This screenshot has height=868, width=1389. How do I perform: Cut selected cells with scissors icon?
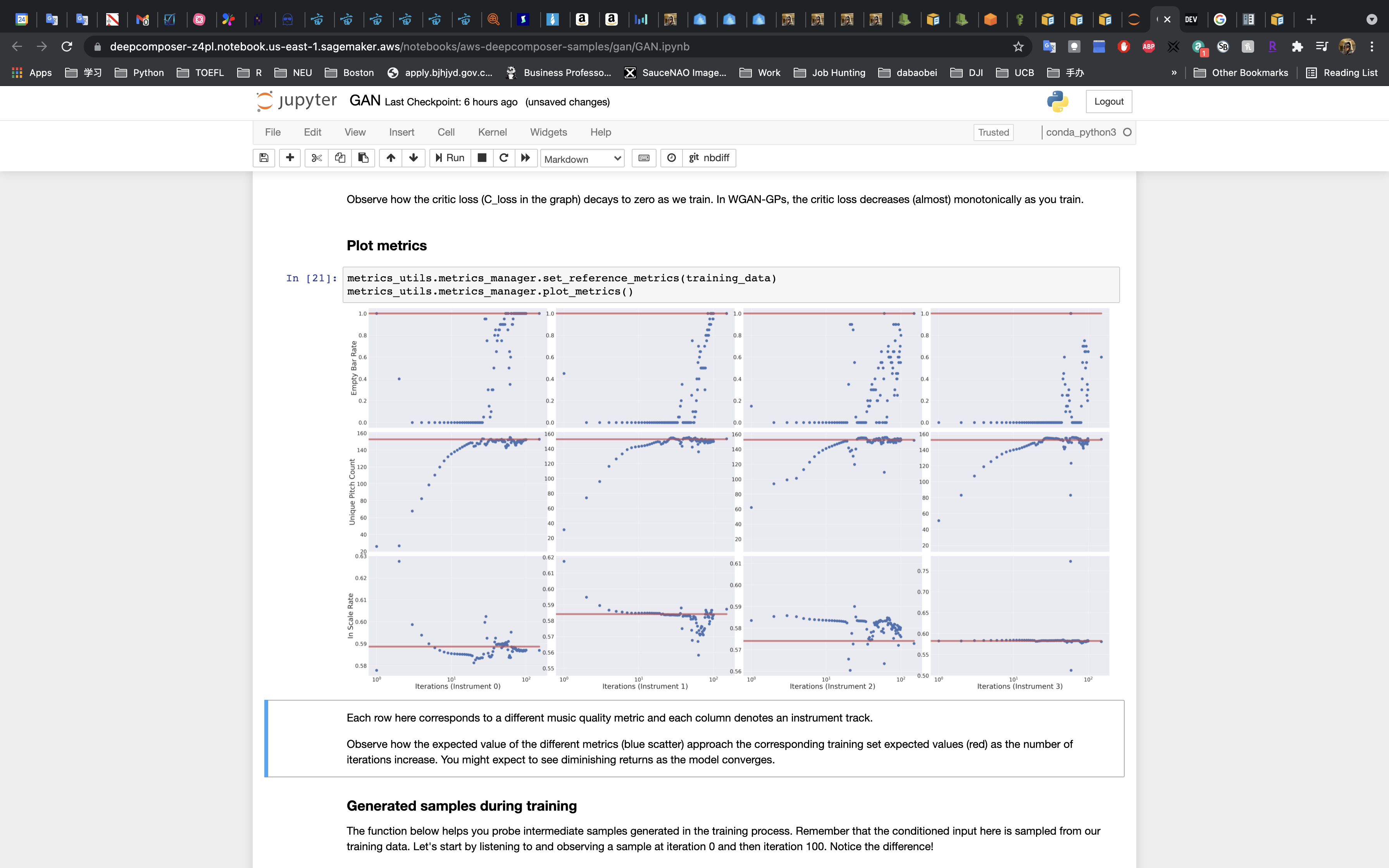click(x=316, y=158)
